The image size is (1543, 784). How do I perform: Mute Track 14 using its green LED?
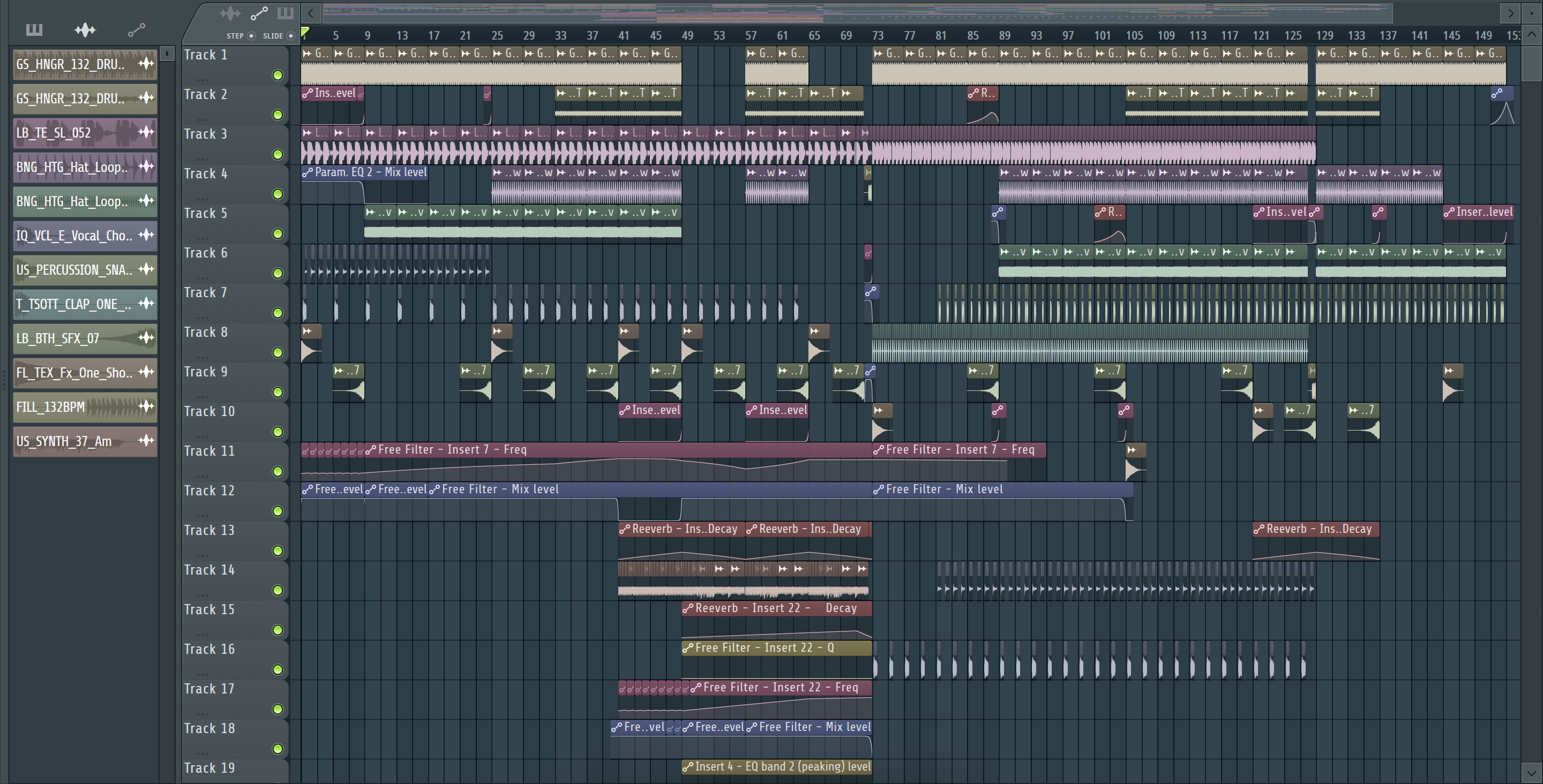pos(278,591)
